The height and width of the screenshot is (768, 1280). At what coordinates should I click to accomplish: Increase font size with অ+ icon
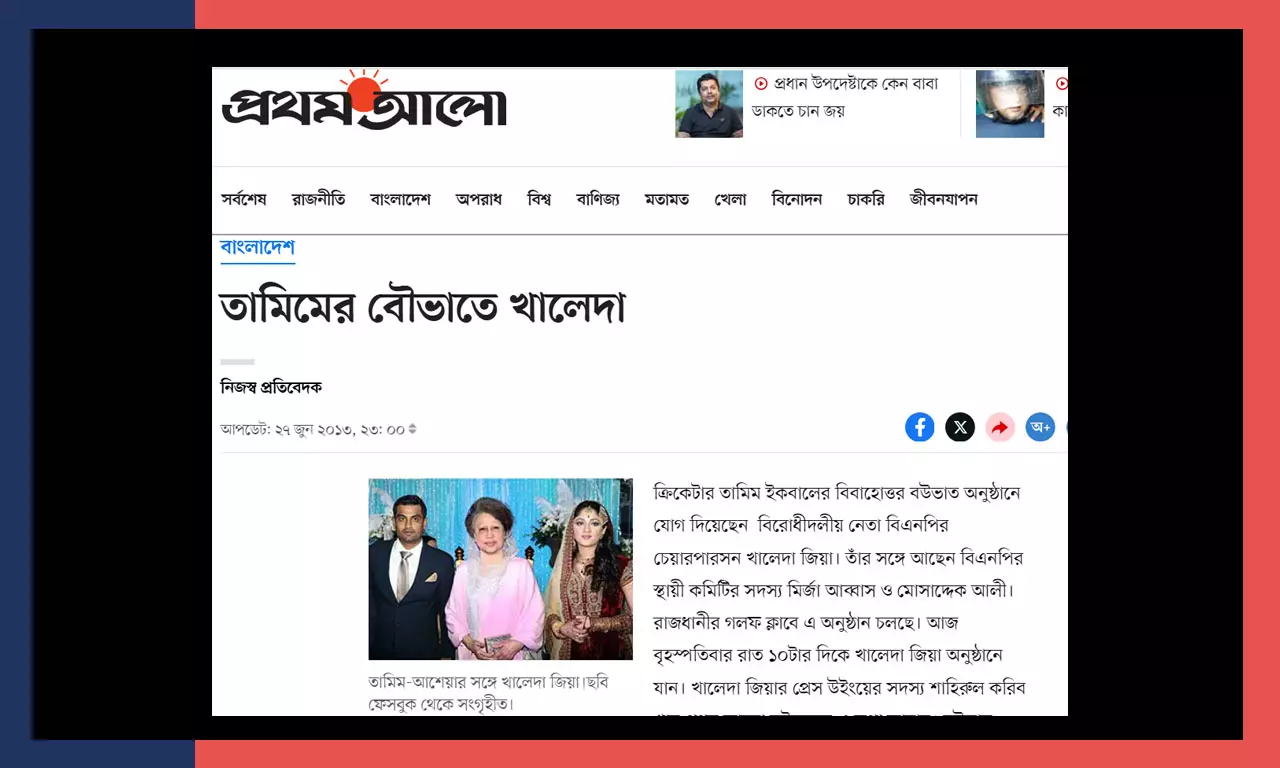point(1040,428)
